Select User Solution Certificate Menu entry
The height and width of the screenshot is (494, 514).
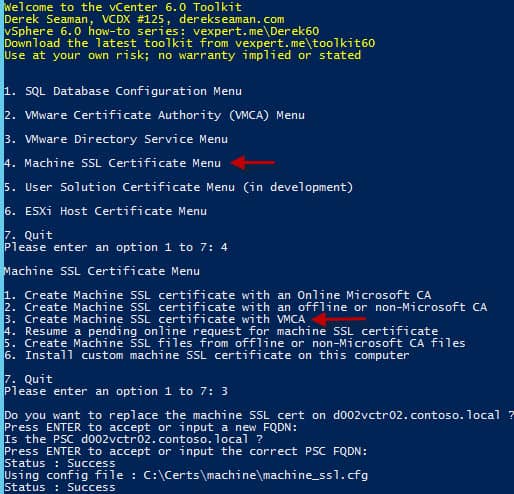tap(178, 187)
